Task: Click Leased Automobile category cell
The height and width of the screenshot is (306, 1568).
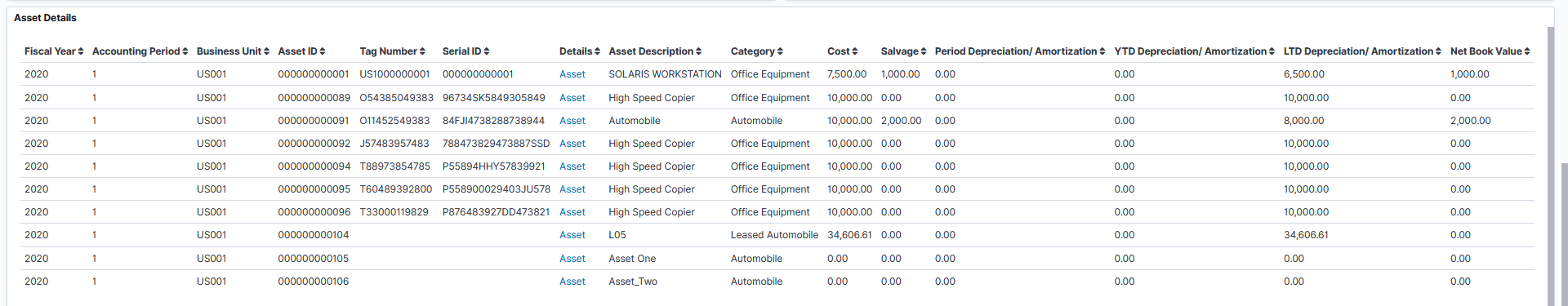Action: (774, 235)
